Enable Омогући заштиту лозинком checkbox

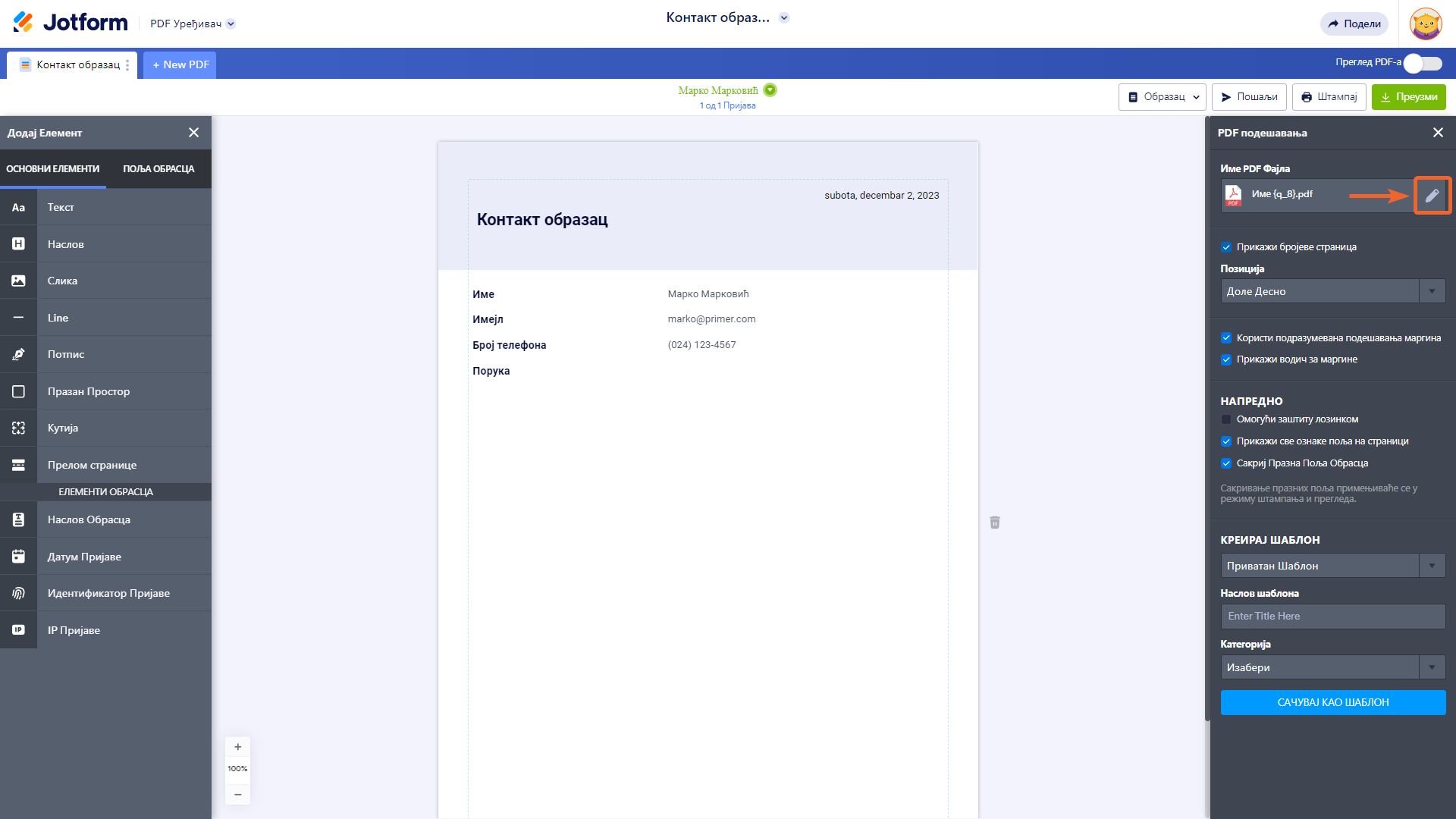click(1226, 419)
